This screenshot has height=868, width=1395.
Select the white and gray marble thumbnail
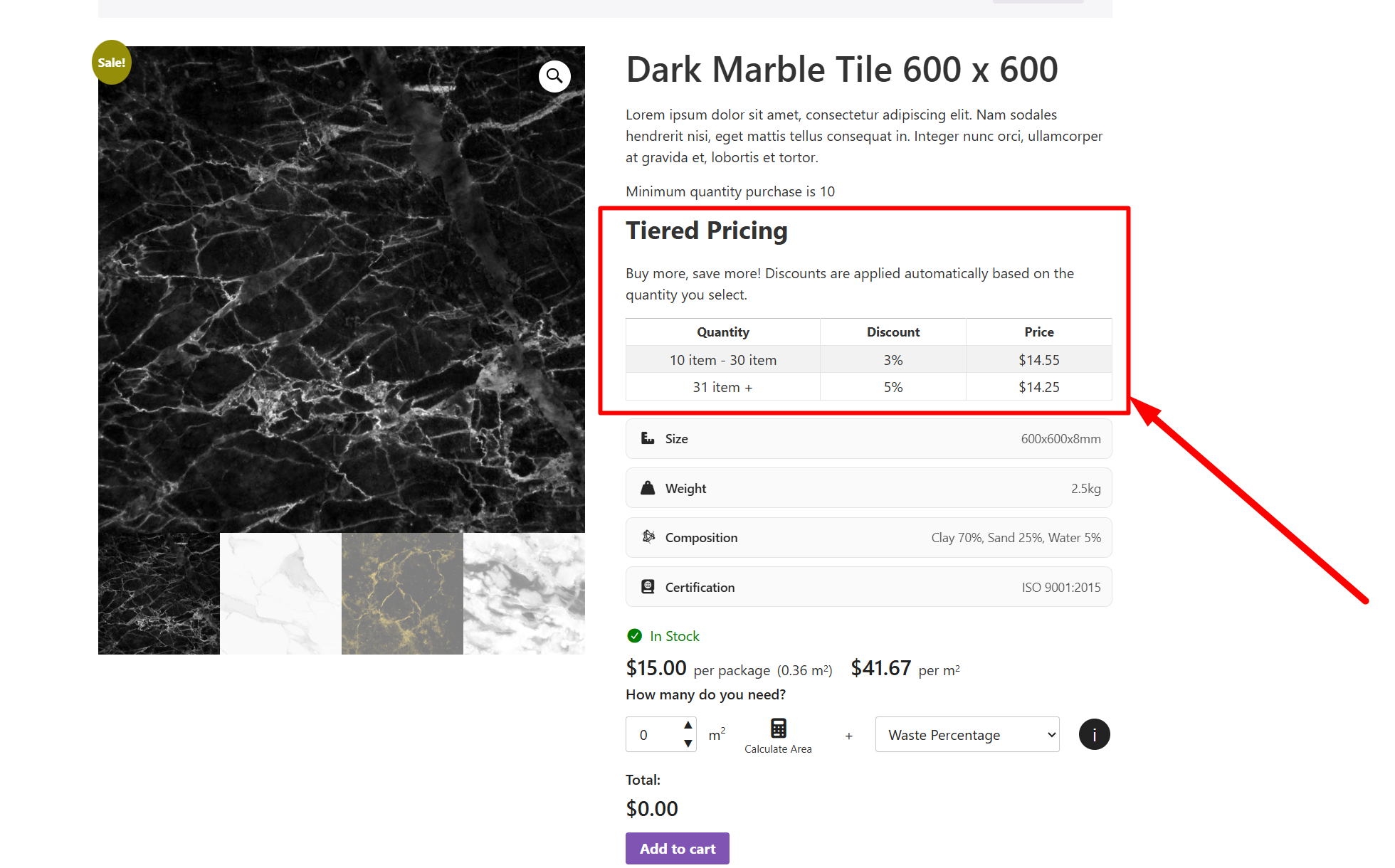(x=524, y=594)
